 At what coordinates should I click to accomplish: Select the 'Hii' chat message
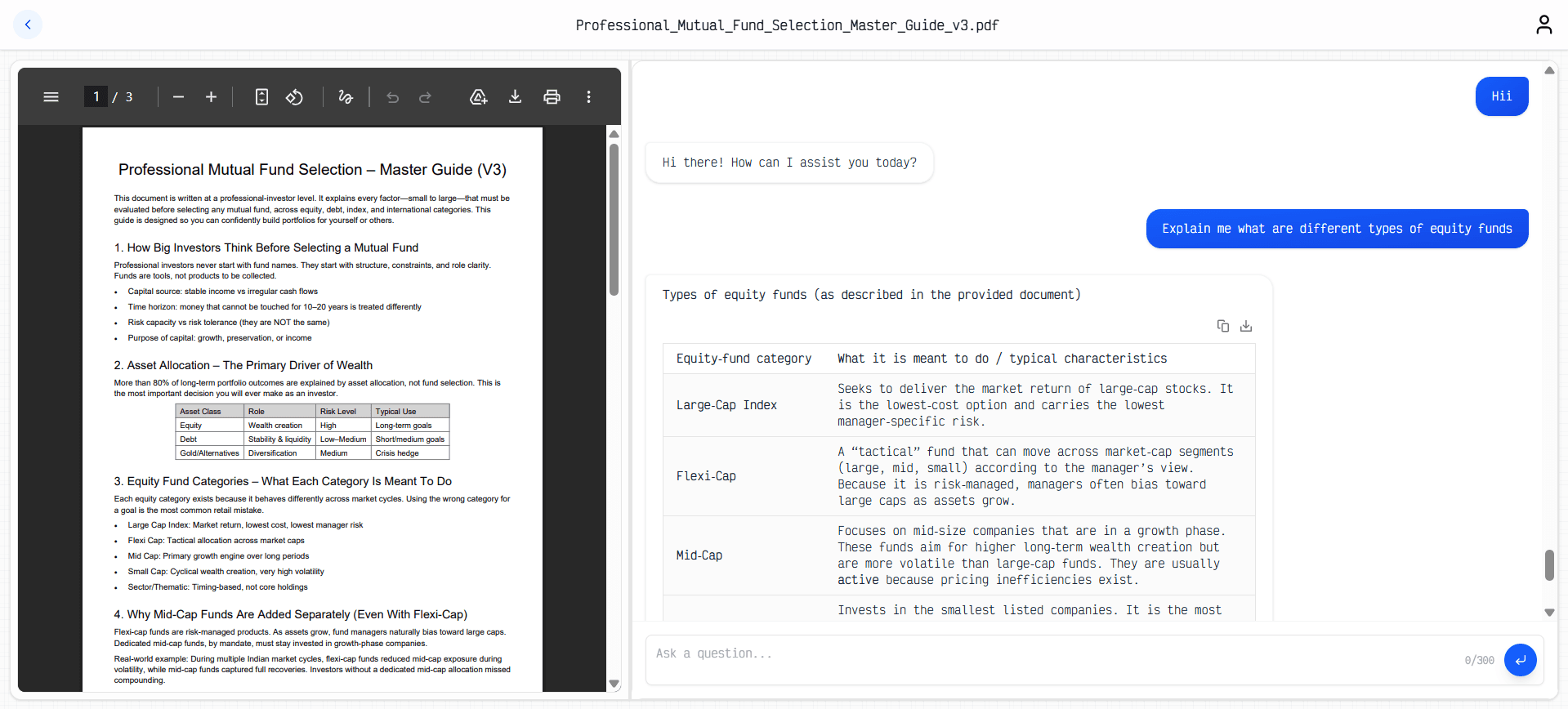pos(1502,96)
